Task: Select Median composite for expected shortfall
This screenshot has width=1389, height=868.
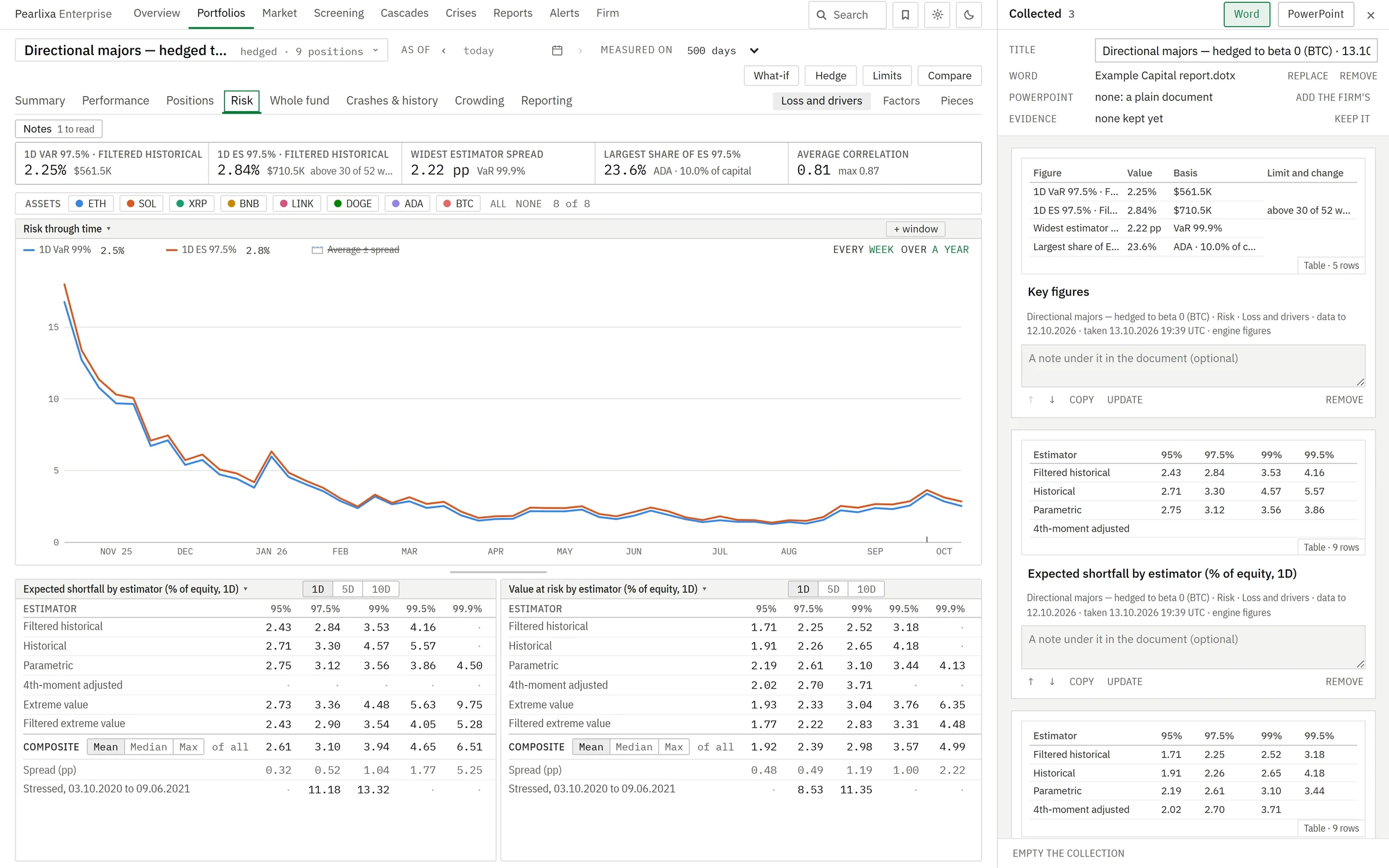Action: click(x=148, y=746)
